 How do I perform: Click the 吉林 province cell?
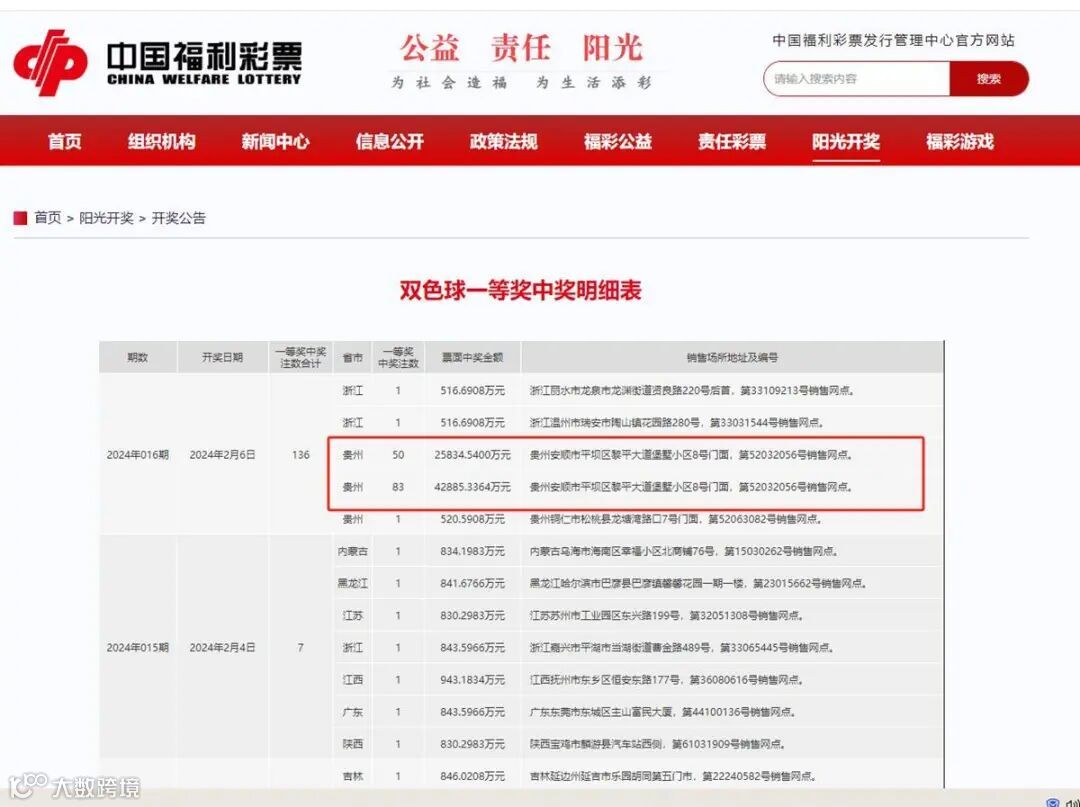click(x=353, y=776)
